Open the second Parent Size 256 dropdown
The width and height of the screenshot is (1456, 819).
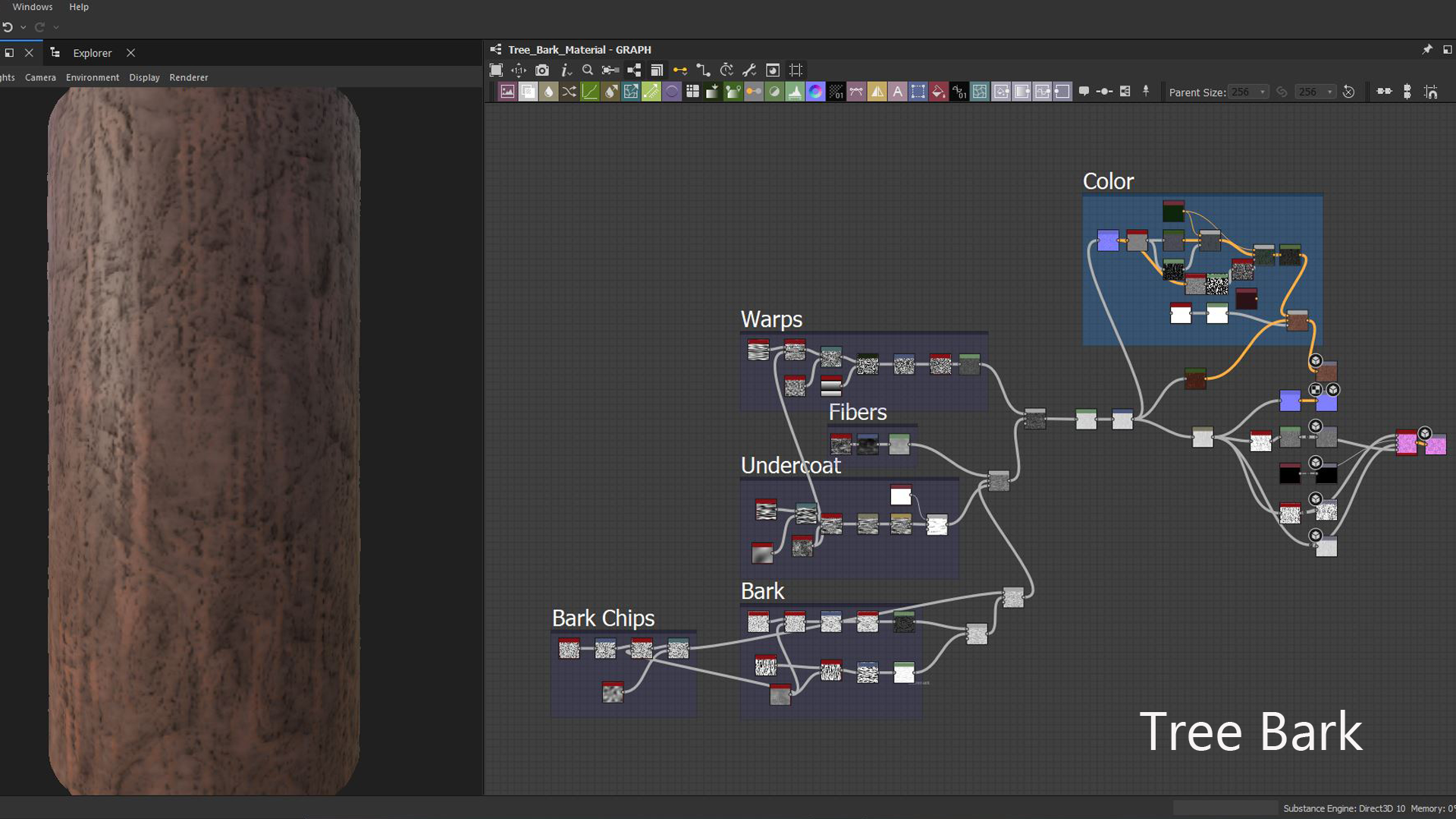coord(1329,92)
